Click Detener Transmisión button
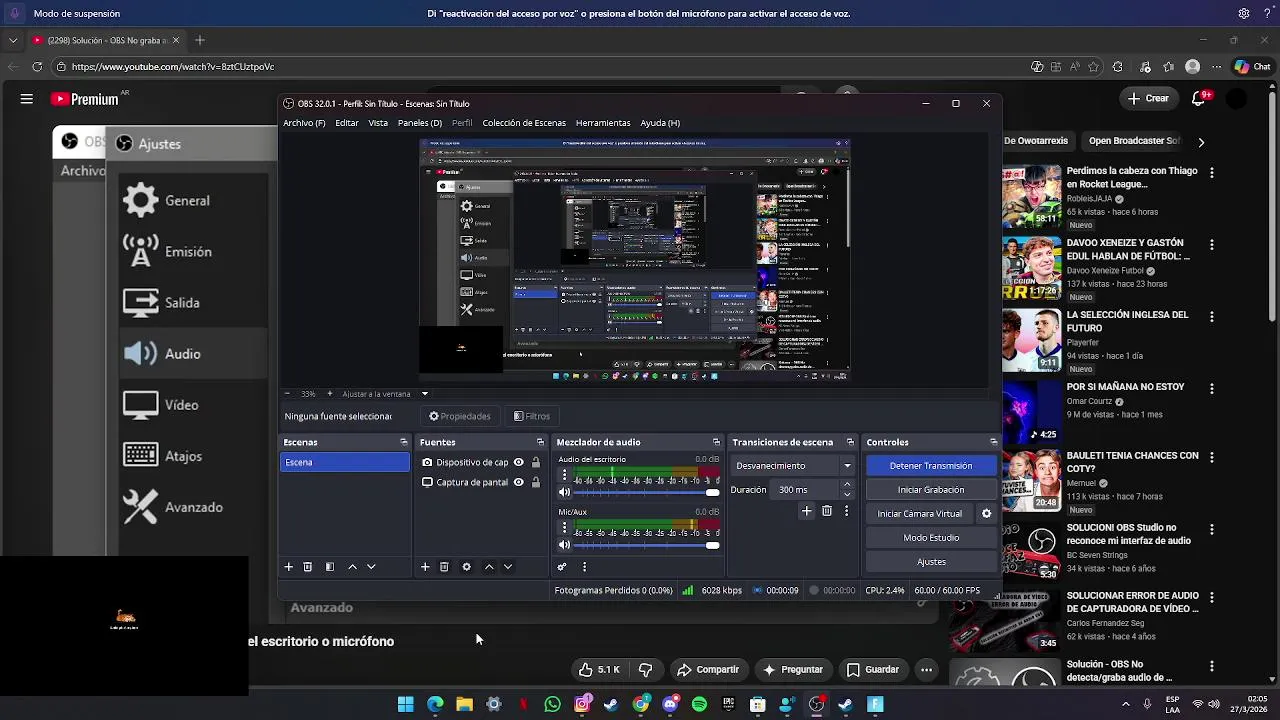Viewport: 1280px width, 720px height. [931, 466]
